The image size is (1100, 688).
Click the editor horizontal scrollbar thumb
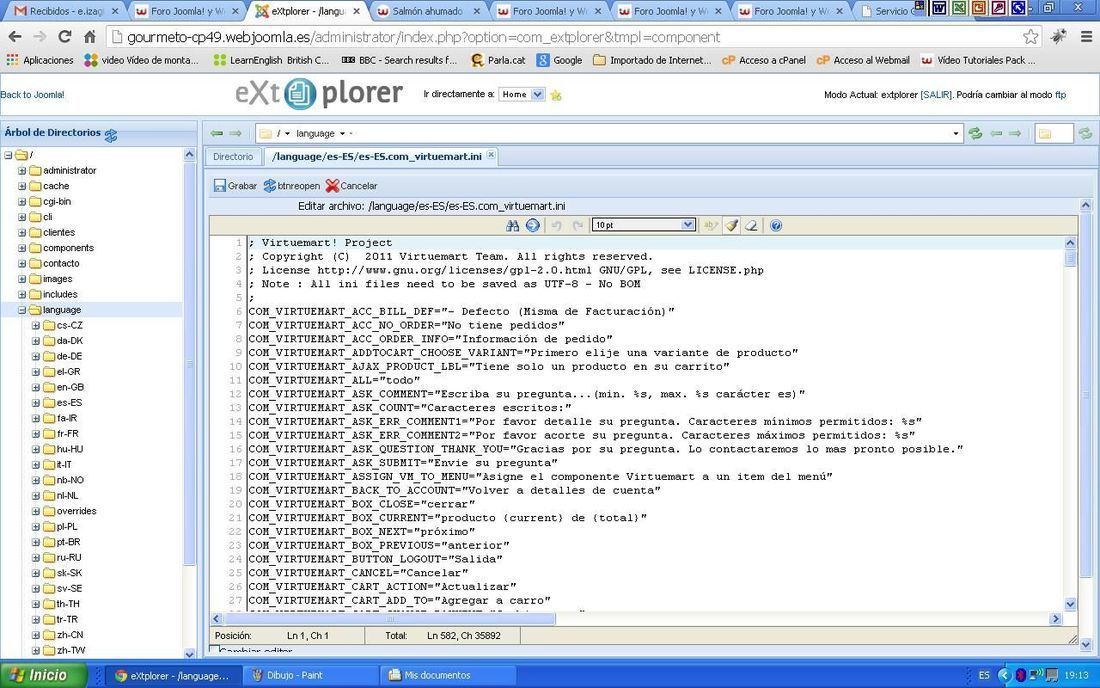(x=389, y=619)
